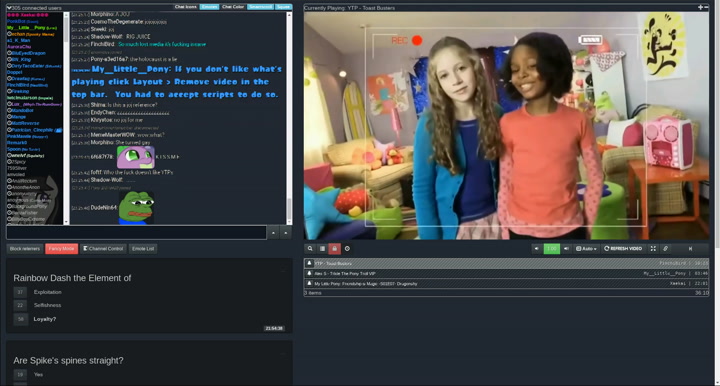Toggle the Smartscroll chat option
Screen dimensions: 720x386
[x=260, y=7]
